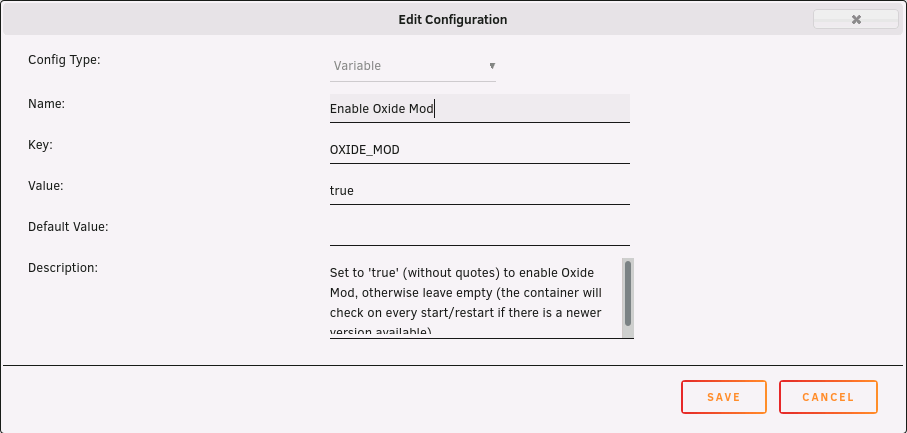
Task: Open the Config Type dropdown showing Variable
Action: point(412,66)
